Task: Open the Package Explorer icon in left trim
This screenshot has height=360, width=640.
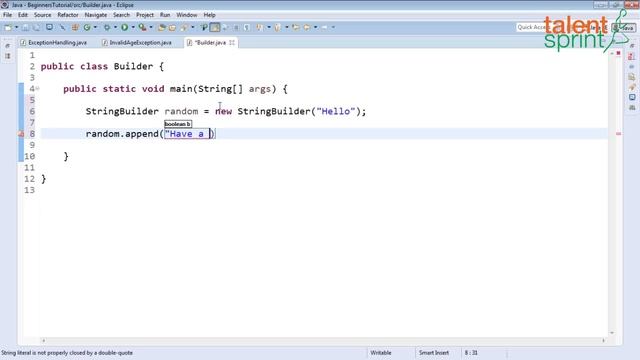Action: [7, 56]
